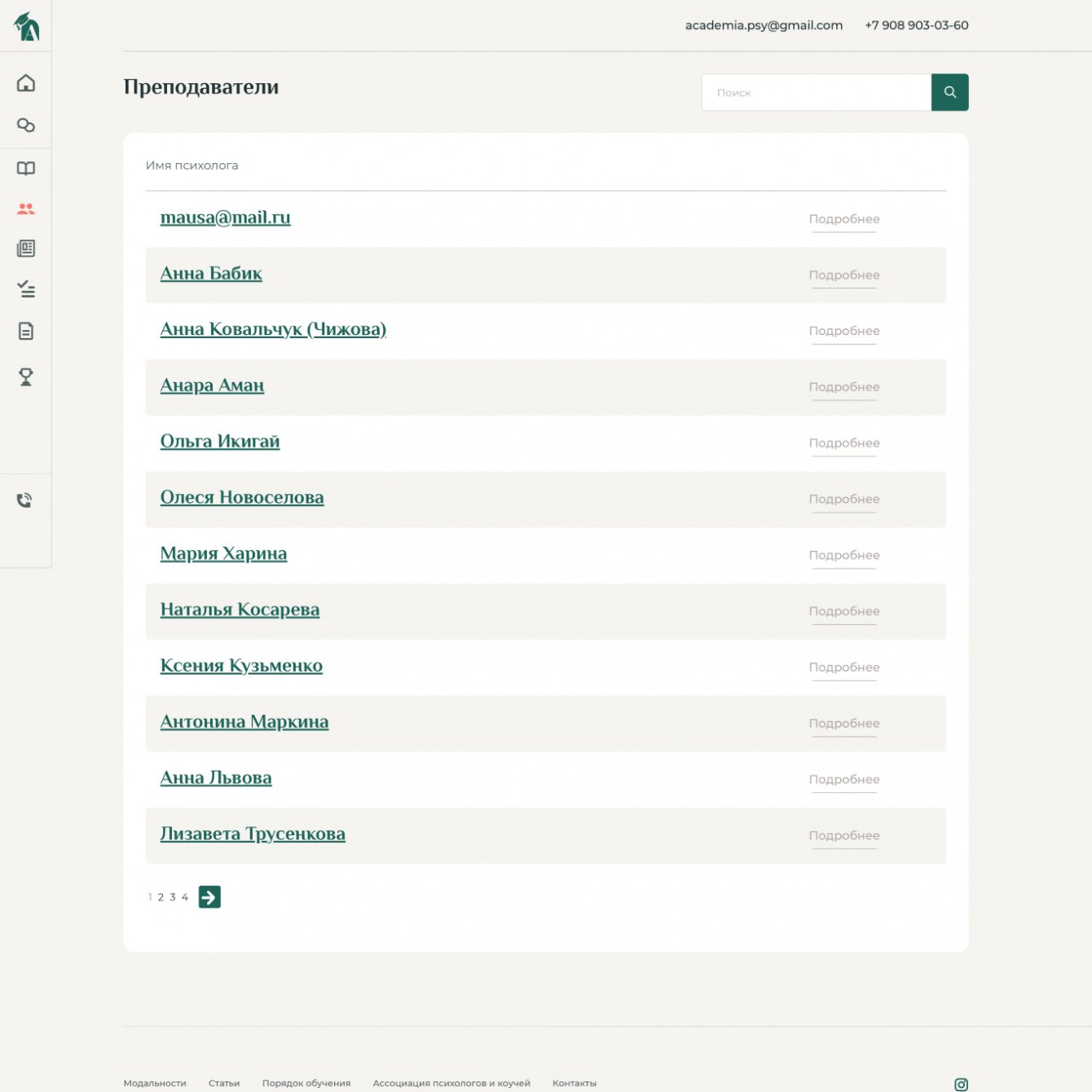
Task: Click the Поиск search input field
Action: 816,92
